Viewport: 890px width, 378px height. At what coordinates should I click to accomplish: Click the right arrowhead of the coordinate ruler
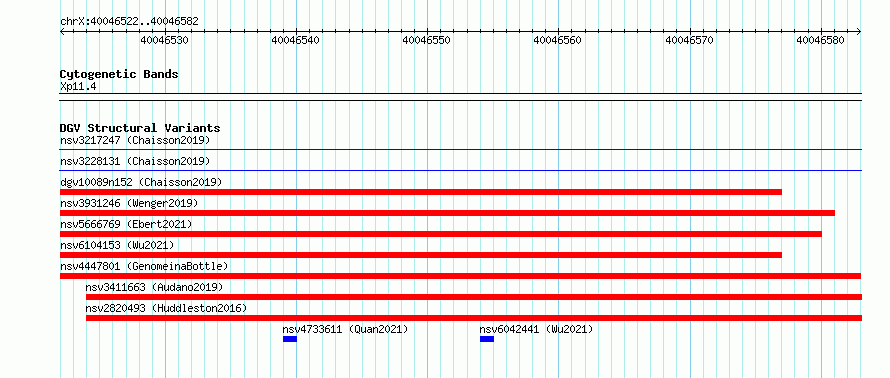click(859, 32)
